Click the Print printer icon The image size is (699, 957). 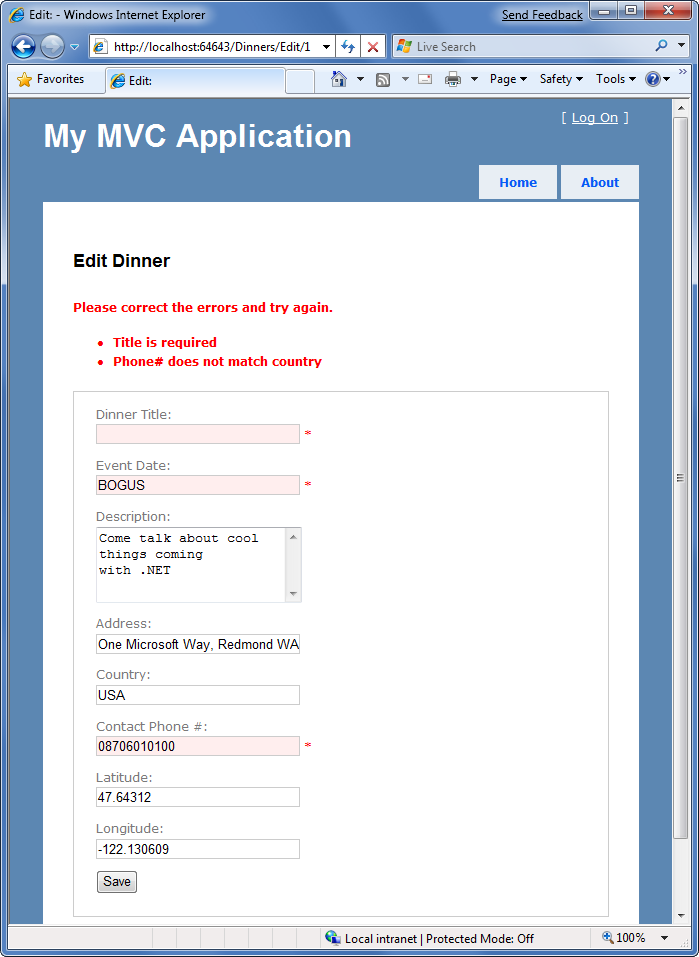click(x=452, y=79)
